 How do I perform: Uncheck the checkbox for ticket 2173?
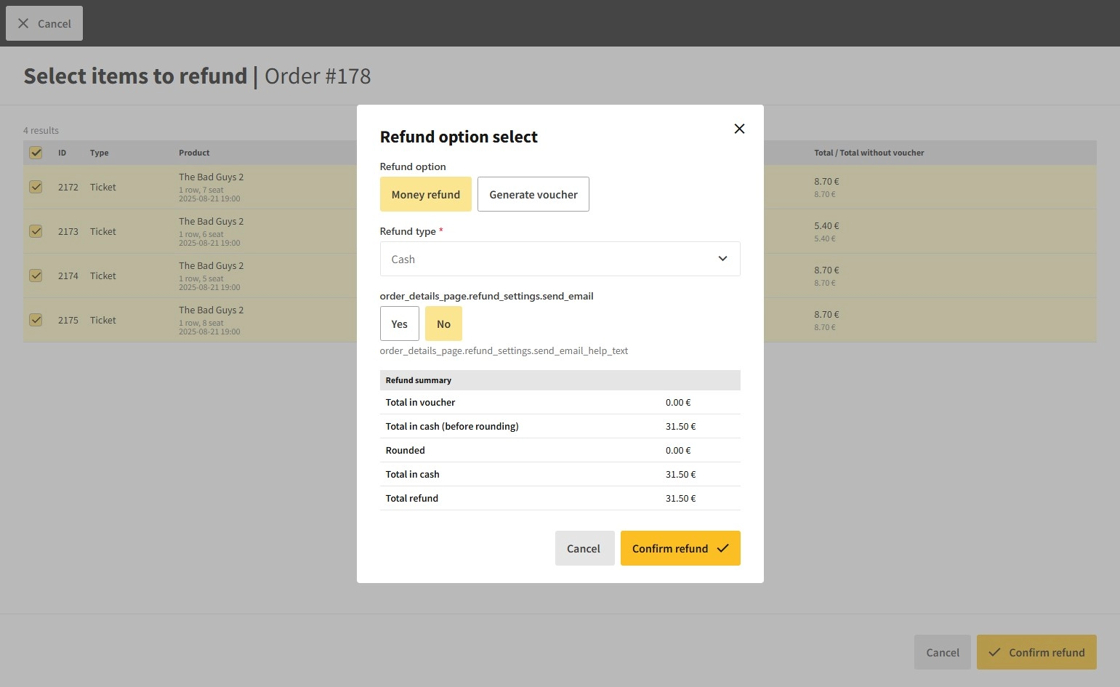[36, 231]
